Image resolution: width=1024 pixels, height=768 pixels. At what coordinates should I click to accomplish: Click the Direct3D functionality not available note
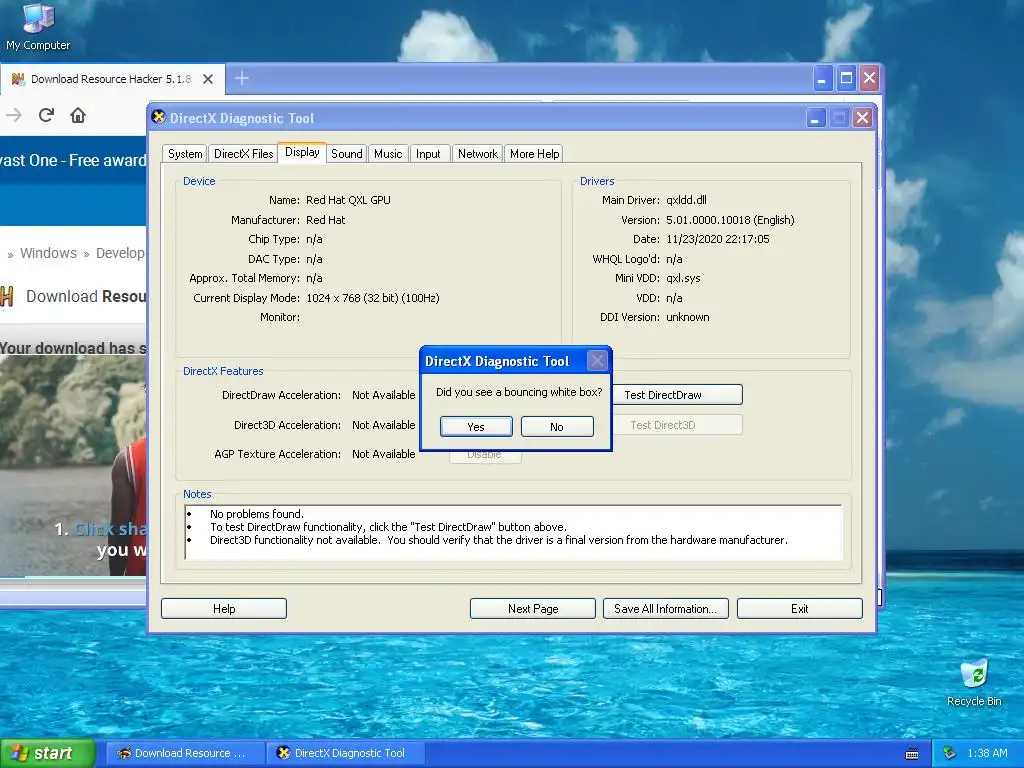[x=498, y=540]
